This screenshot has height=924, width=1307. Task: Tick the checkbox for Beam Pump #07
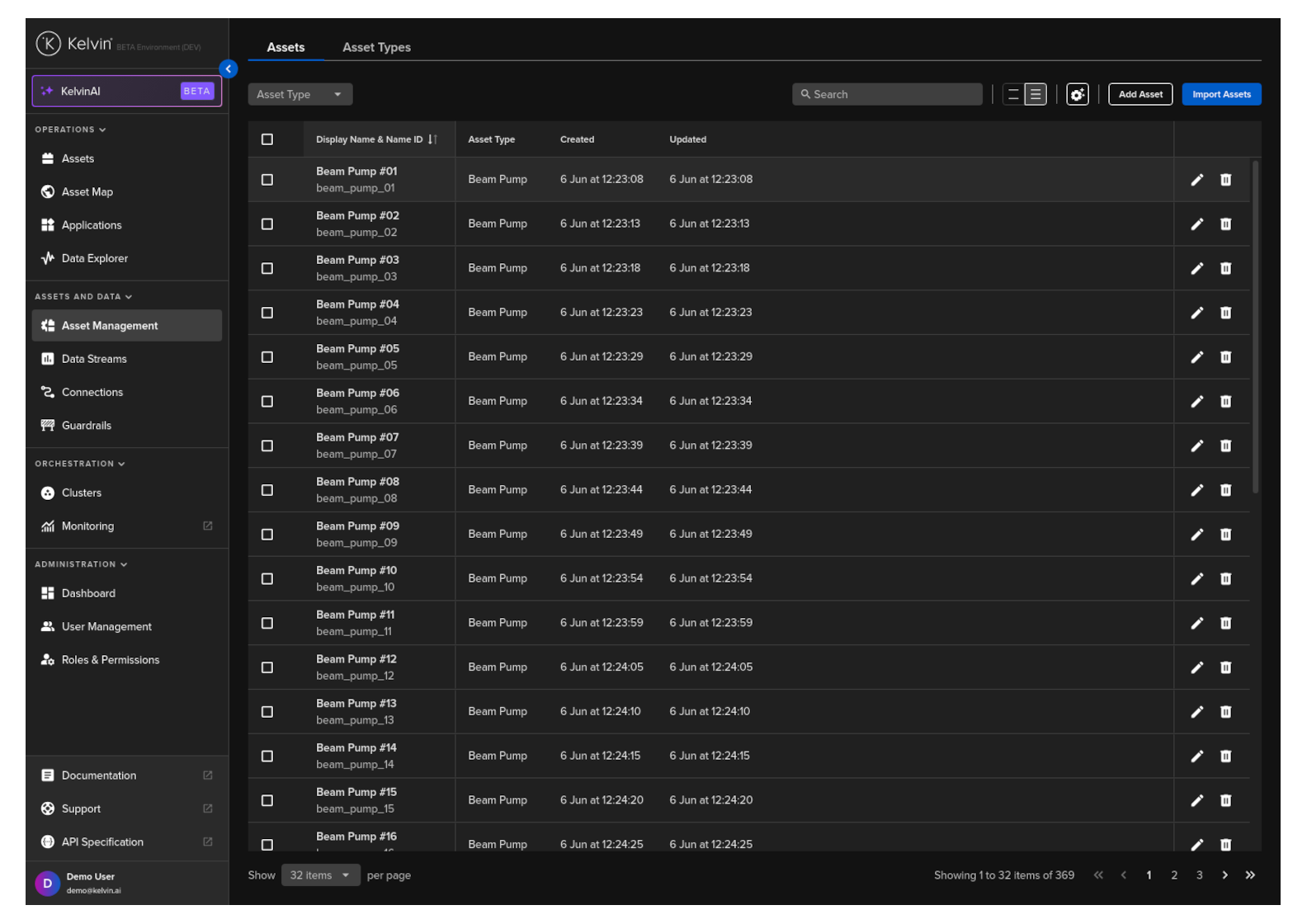coord(267,446)
